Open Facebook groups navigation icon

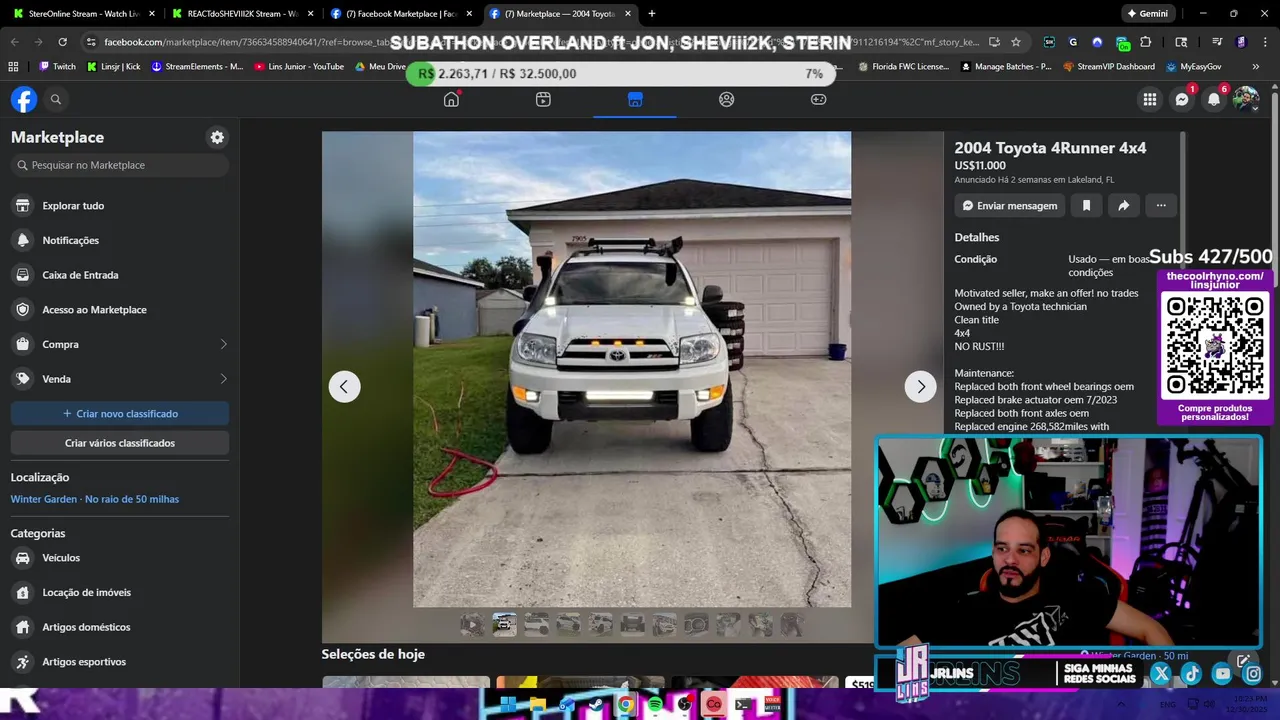tap(727, 99)
